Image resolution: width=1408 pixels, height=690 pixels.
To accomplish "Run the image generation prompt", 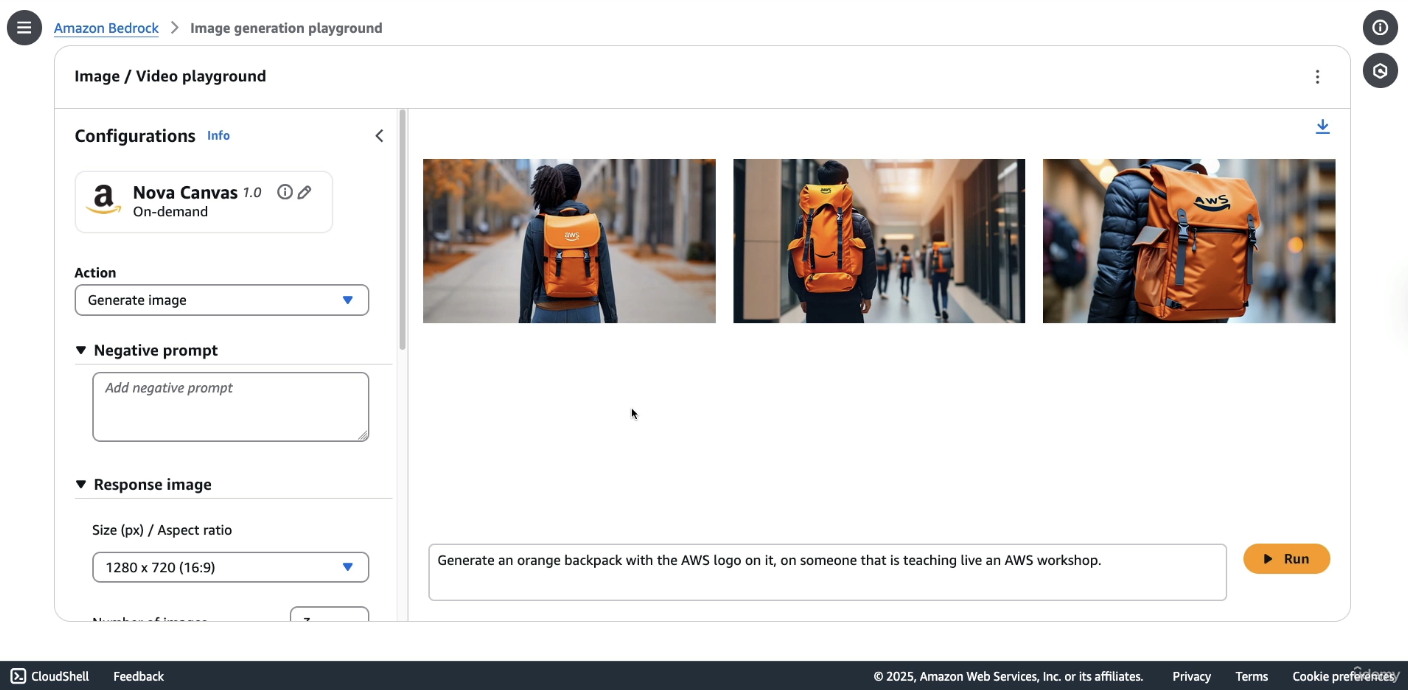I will [x=1286, y=559].
